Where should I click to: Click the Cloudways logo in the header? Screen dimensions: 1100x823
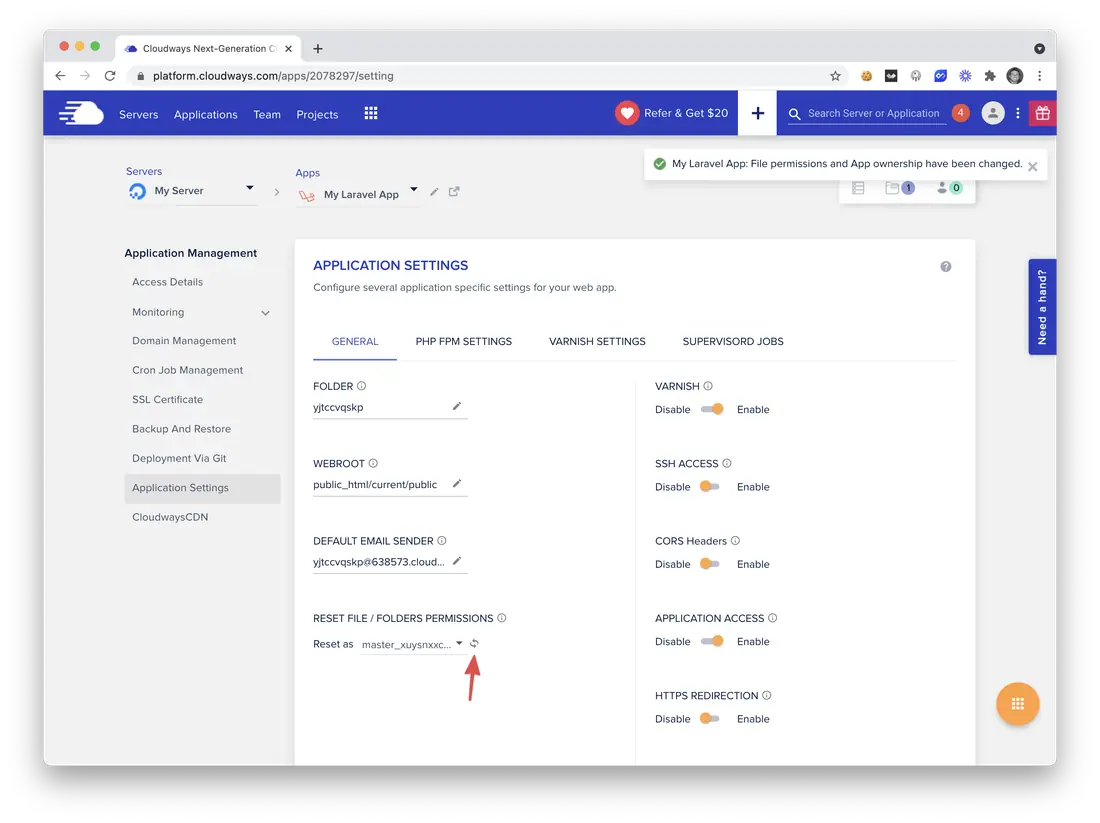tap(81, 113)
